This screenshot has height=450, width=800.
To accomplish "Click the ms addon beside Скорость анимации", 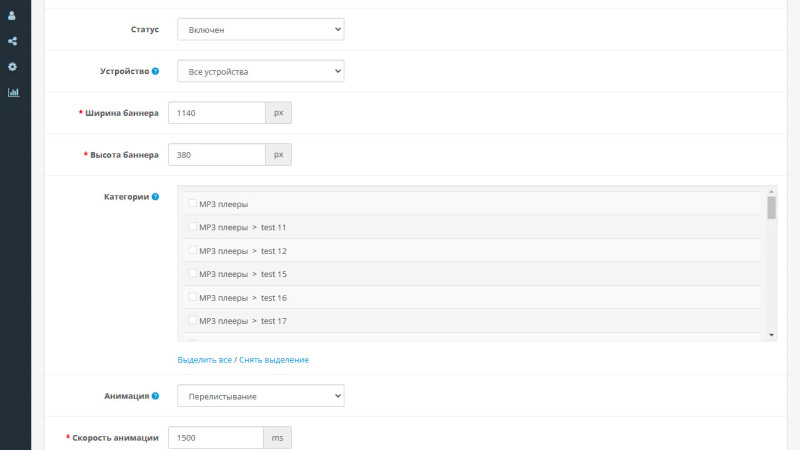I will click(278, 438).
